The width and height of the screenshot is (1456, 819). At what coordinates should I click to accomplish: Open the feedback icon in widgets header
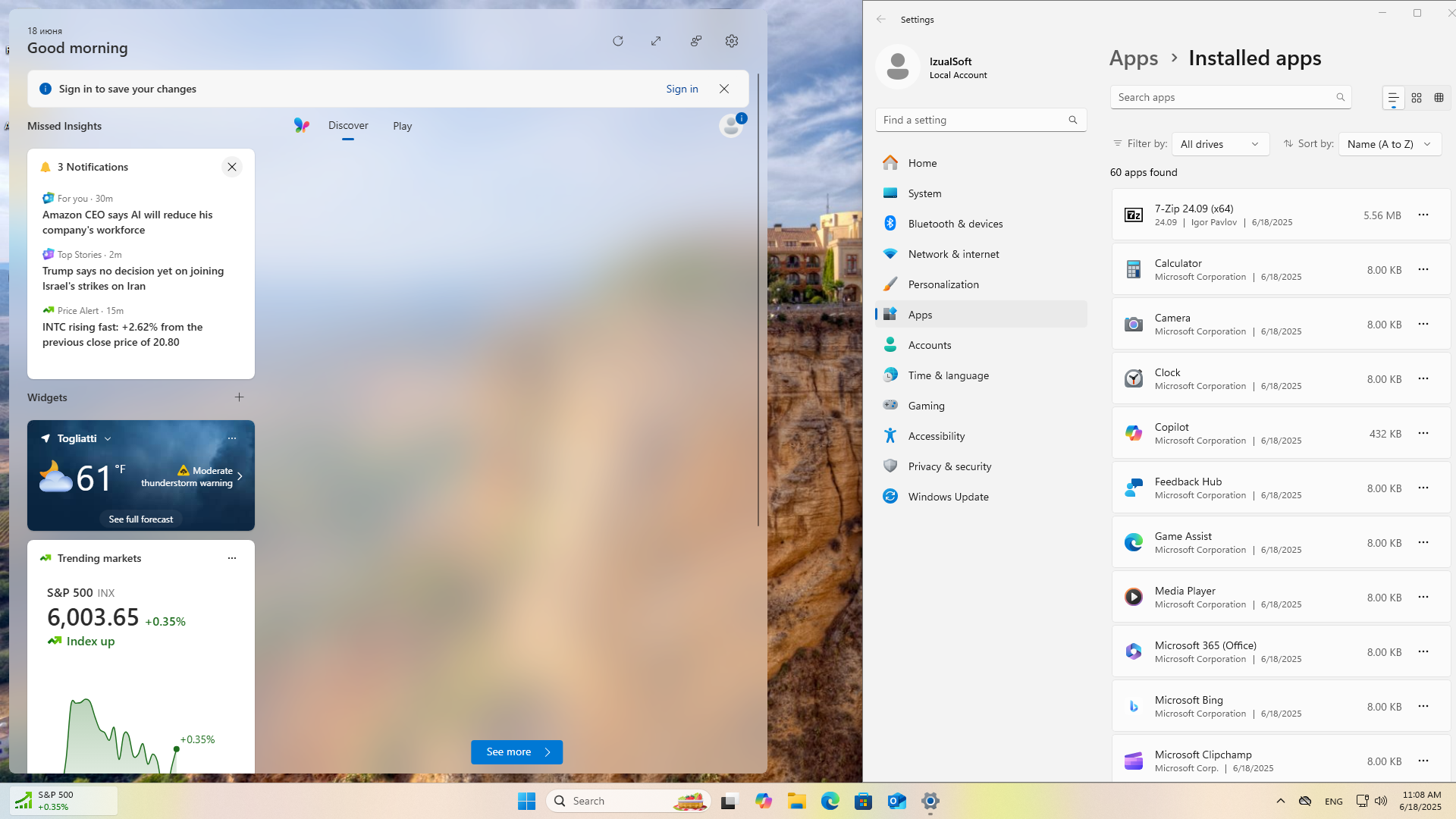tap(695, 41)
